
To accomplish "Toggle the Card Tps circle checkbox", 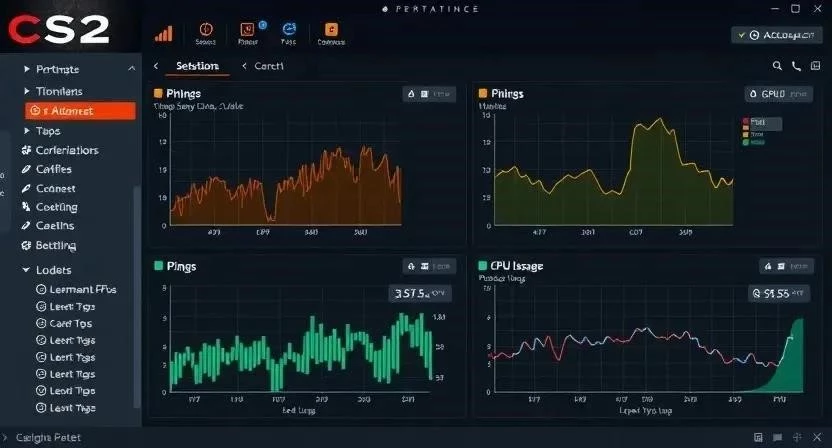I will tap(41, 323).
